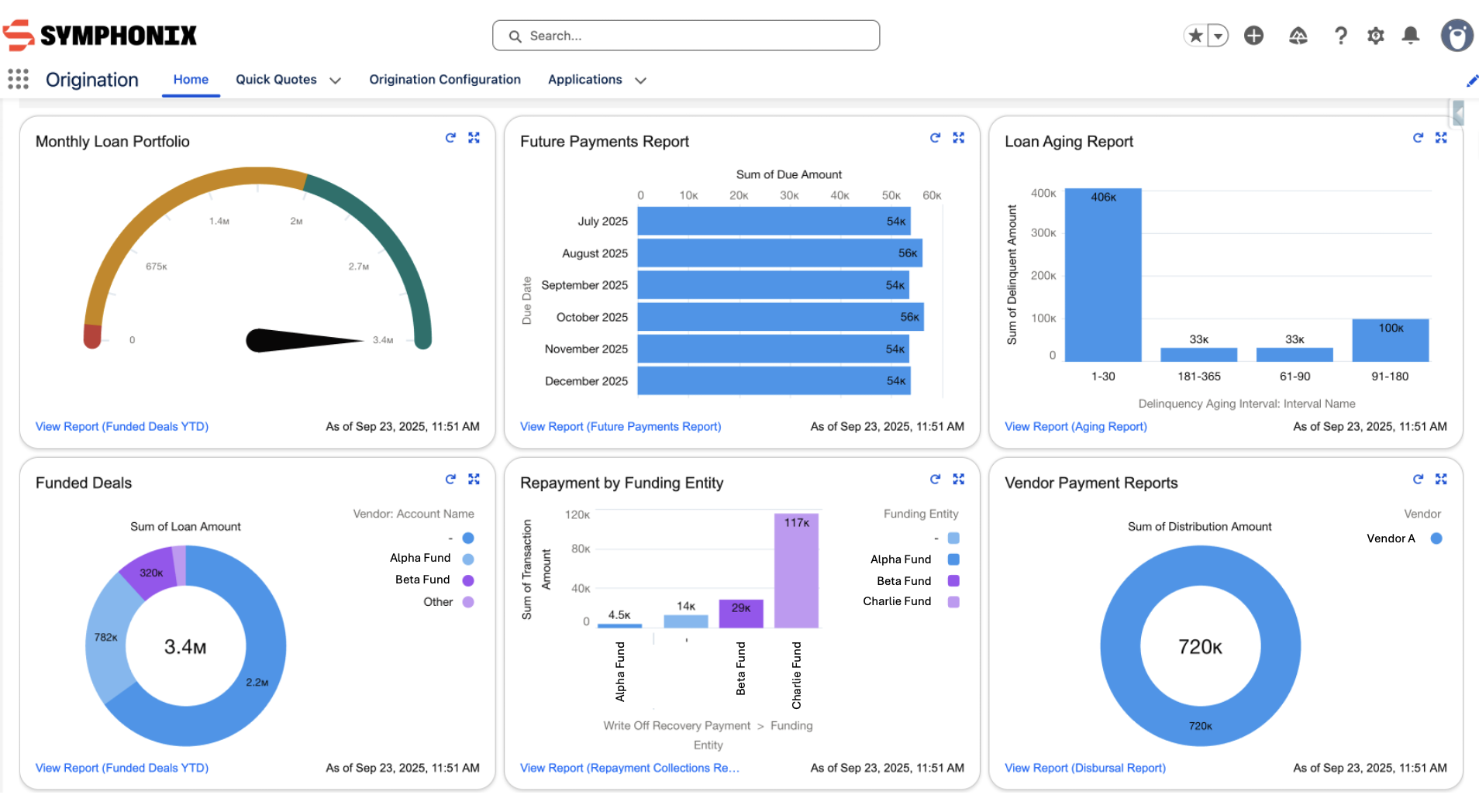Viewport: 1479px width, 812px height.
Task: Open the App Launcher waffle icon
Action: tap(17, 78)
